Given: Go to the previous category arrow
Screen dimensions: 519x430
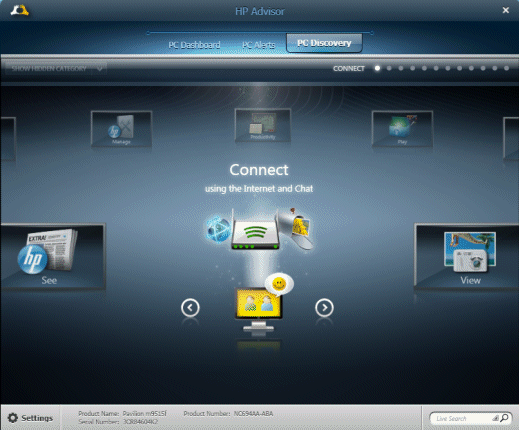Looking at the screenshot, I should coord(190,307).
